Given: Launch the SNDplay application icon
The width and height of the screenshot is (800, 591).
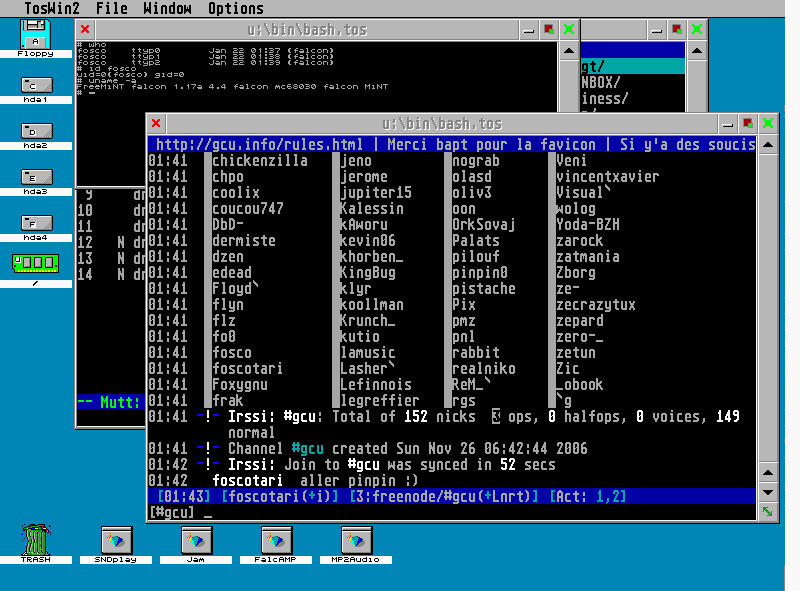Looking at the screenshot, I should tap(118, 541).
